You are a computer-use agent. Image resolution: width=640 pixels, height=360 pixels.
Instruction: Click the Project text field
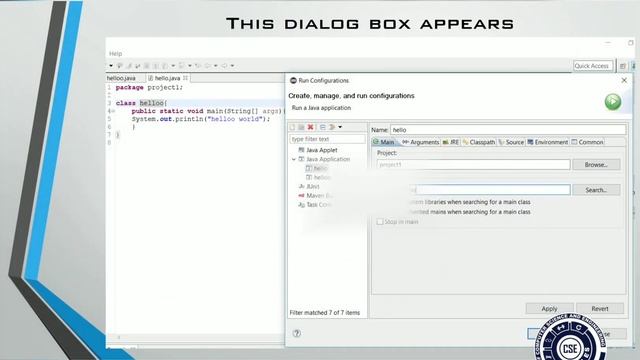click(x=473, y=164)
